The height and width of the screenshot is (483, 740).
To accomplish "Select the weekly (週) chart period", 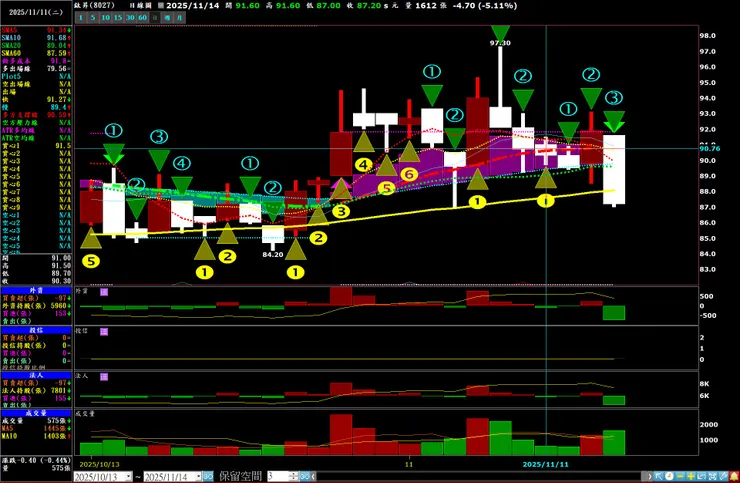I will click(x=167, y=17).
